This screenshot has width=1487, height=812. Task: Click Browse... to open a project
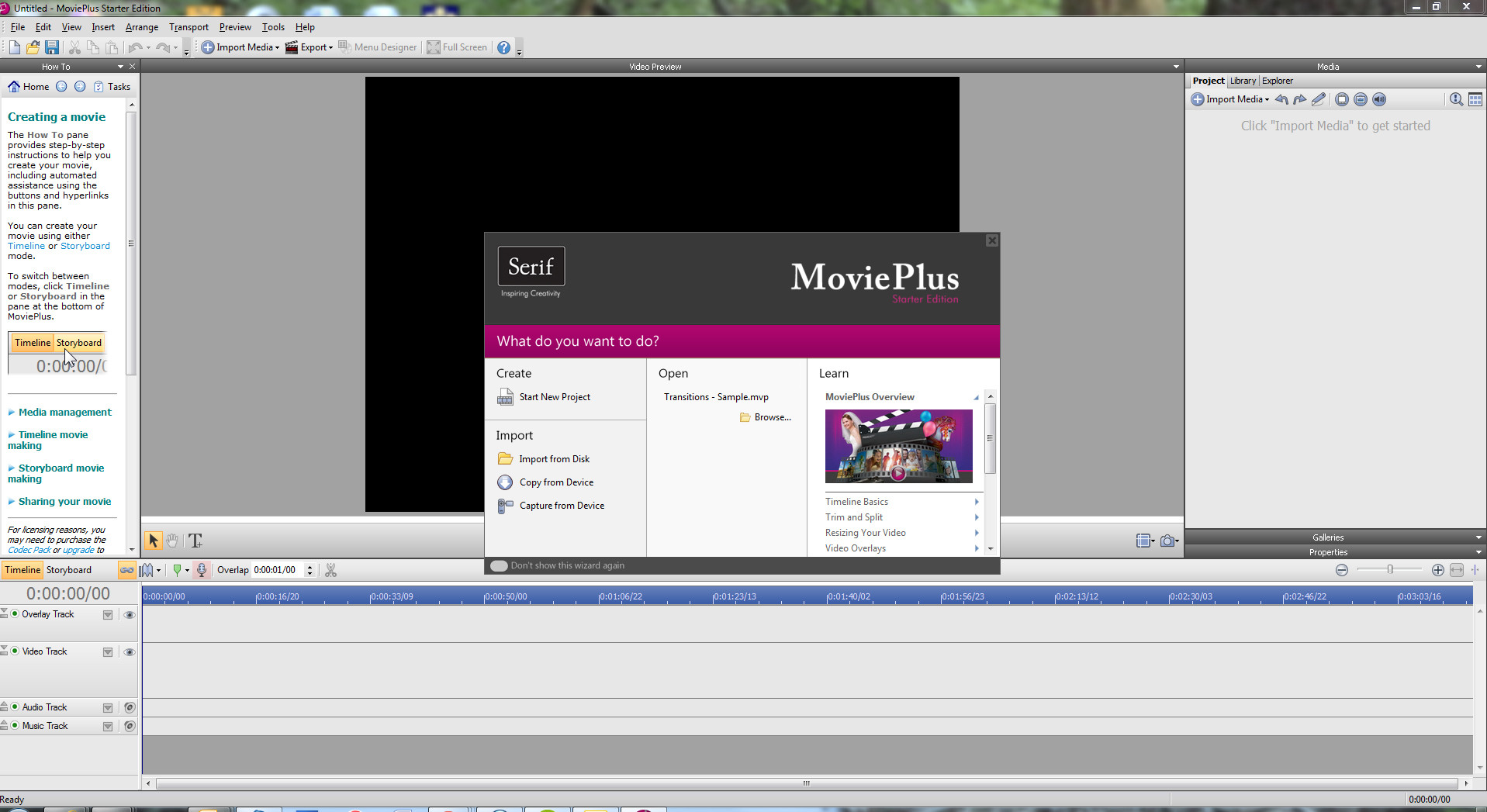[x=772, y=417]
